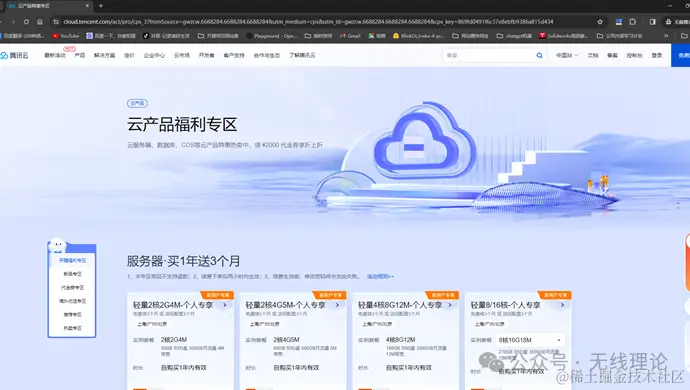Open a new browser tab with plus

coord(101,6)
